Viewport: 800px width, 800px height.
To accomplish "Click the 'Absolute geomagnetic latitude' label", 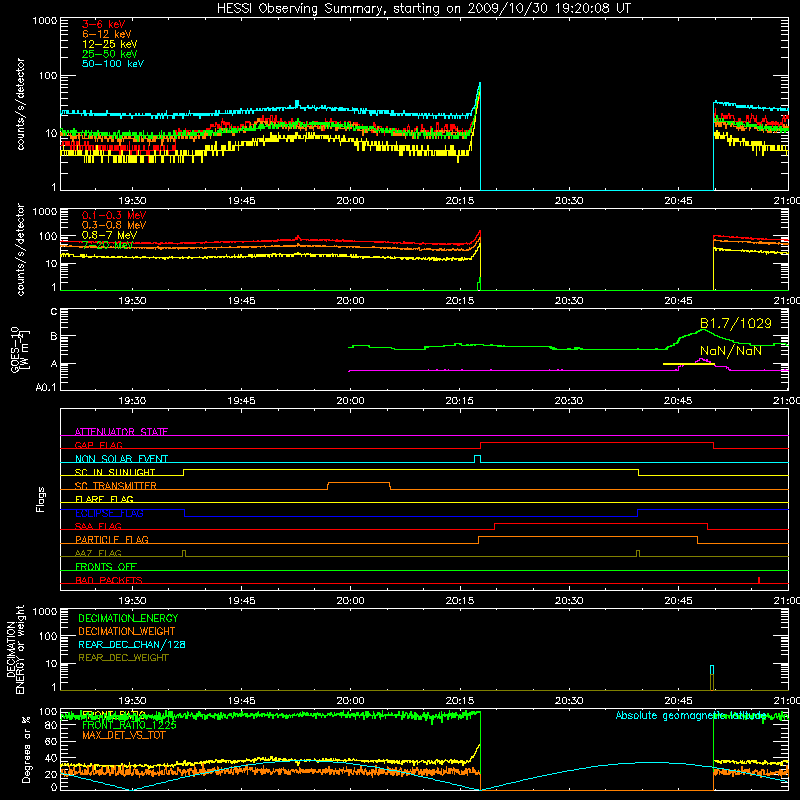I will (691, 715).
